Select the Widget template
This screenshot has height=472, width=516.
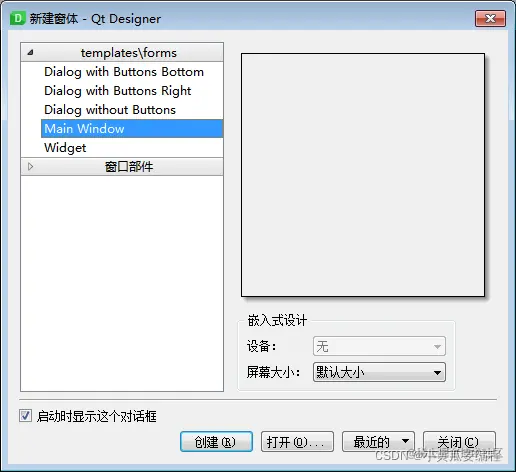click(x=65, y=148)
